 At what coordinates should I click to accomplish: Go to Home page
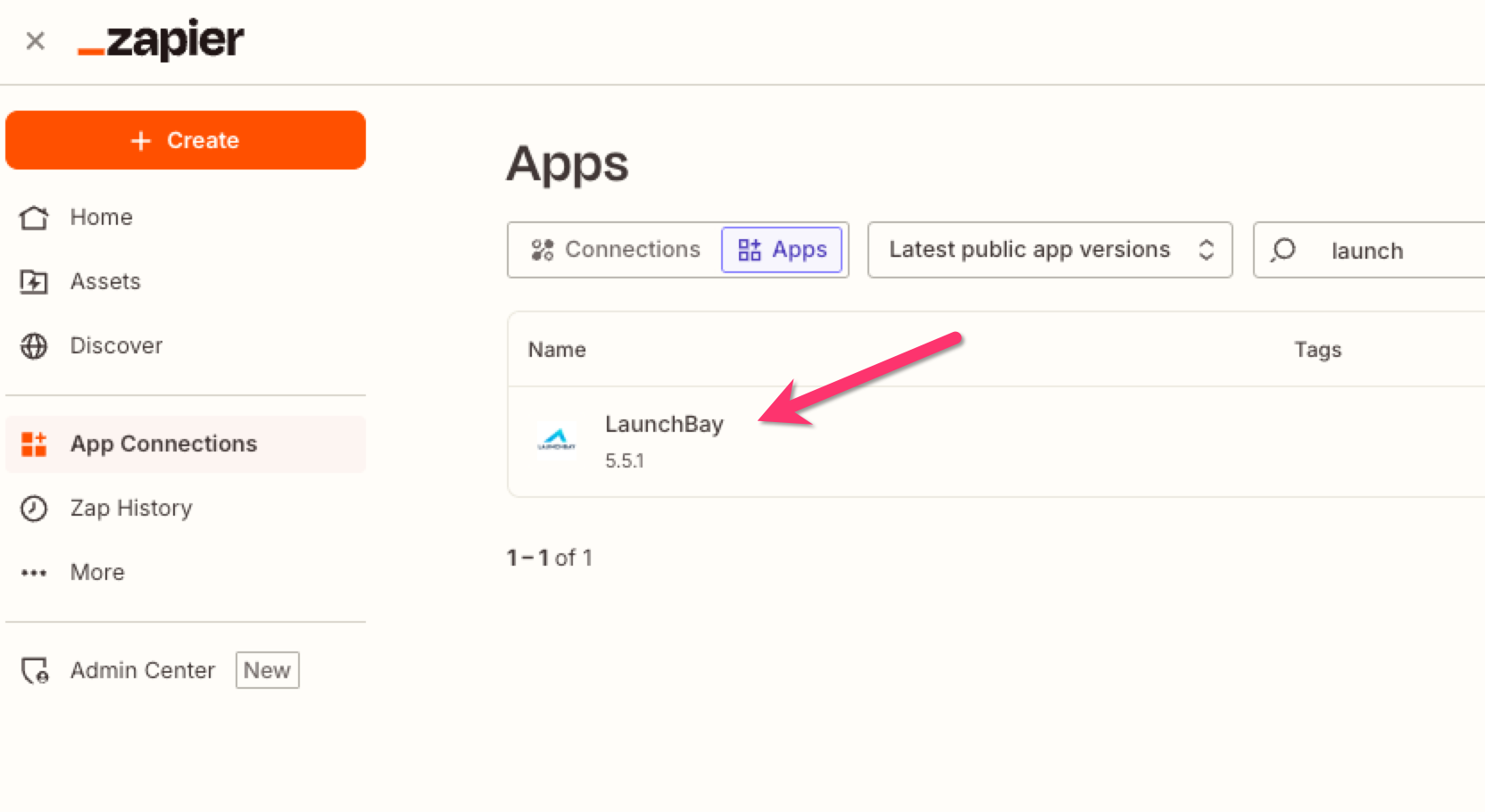click(x=101, y=217)
